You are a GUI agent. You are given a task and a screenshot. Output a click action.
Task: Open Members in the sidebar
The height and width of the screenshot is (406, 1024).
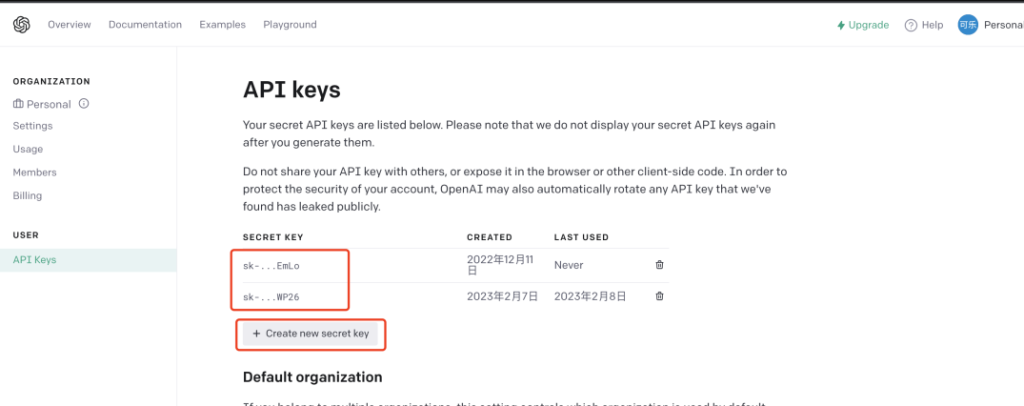[x=35, y=172]
